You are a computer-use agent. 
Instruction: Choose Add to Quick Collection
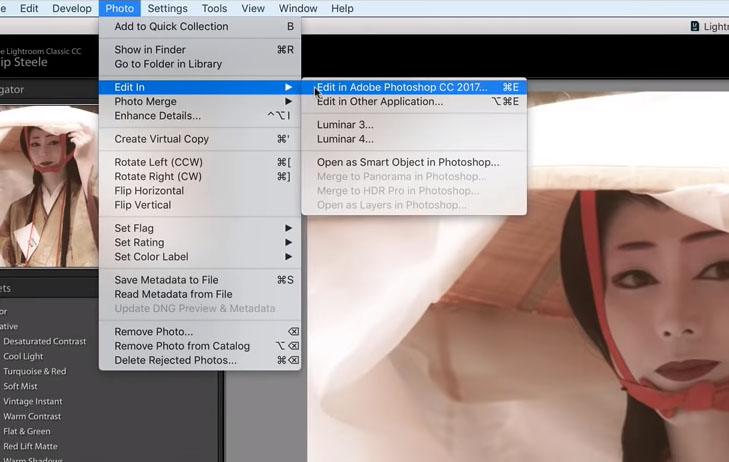click(x=200, y=26)
